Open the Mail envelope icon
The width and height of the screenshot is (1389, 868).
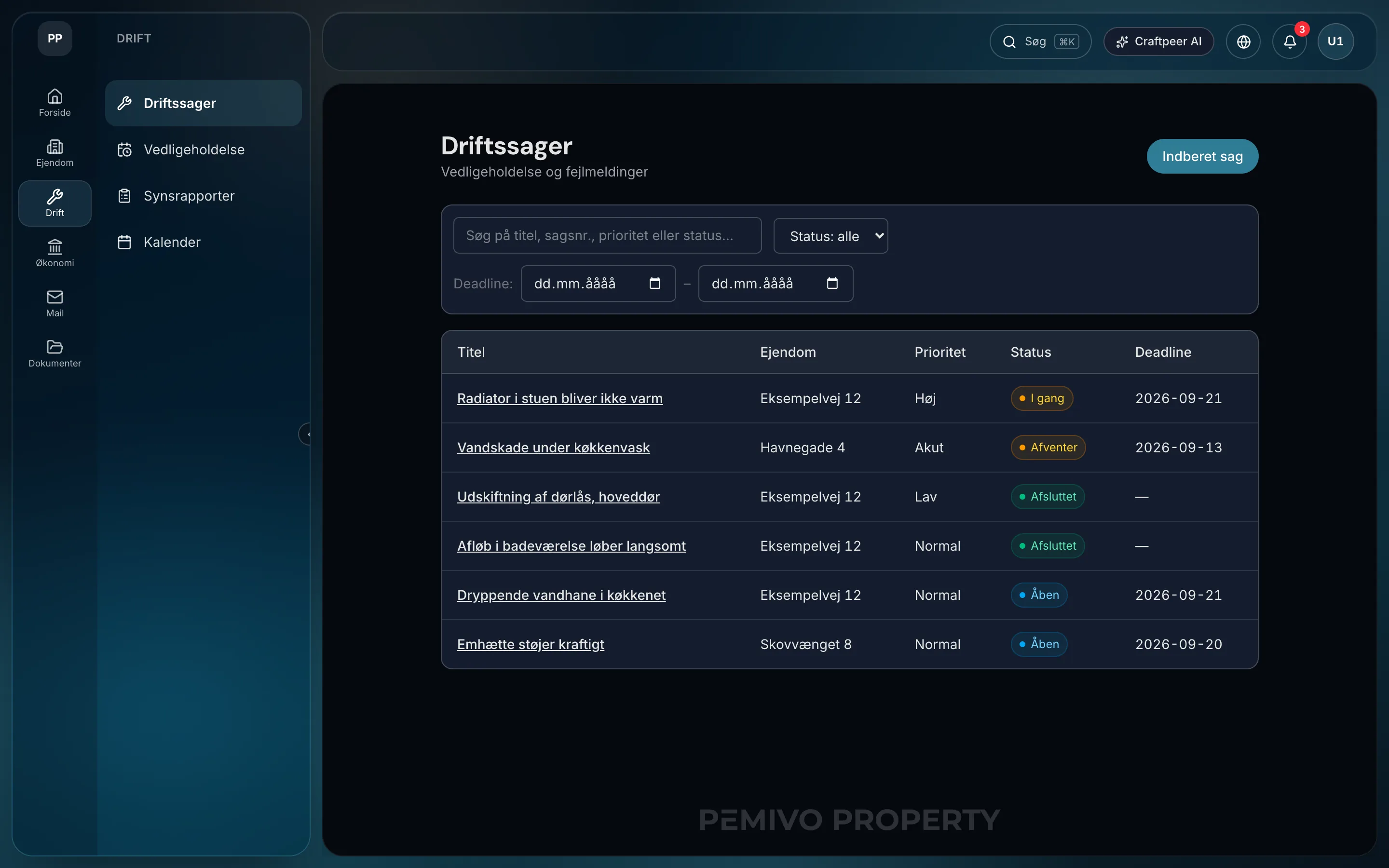click(54, 304)
